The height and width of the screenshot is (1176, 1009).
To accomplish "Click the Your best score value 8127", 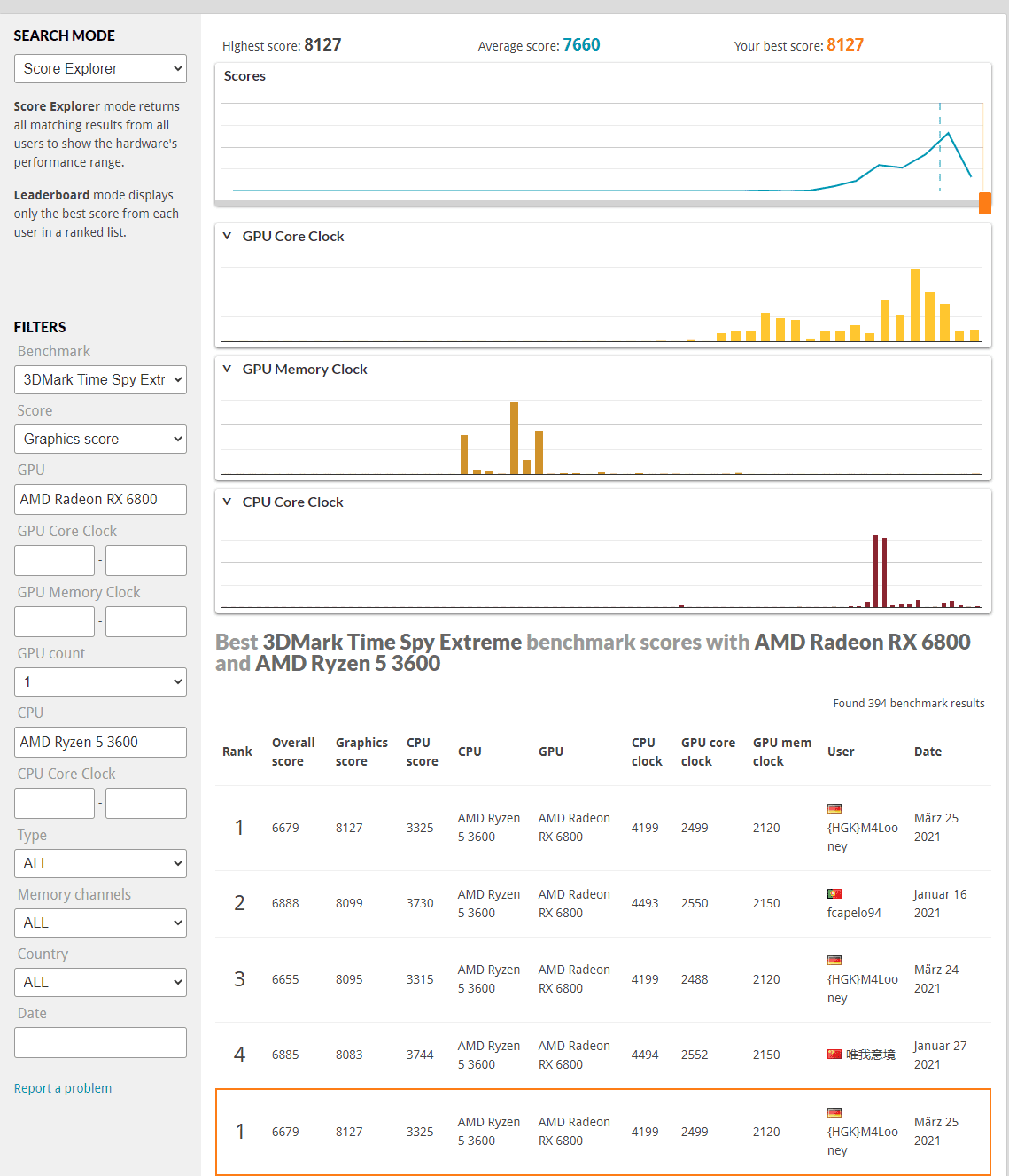I will click(x=845, y=44).
